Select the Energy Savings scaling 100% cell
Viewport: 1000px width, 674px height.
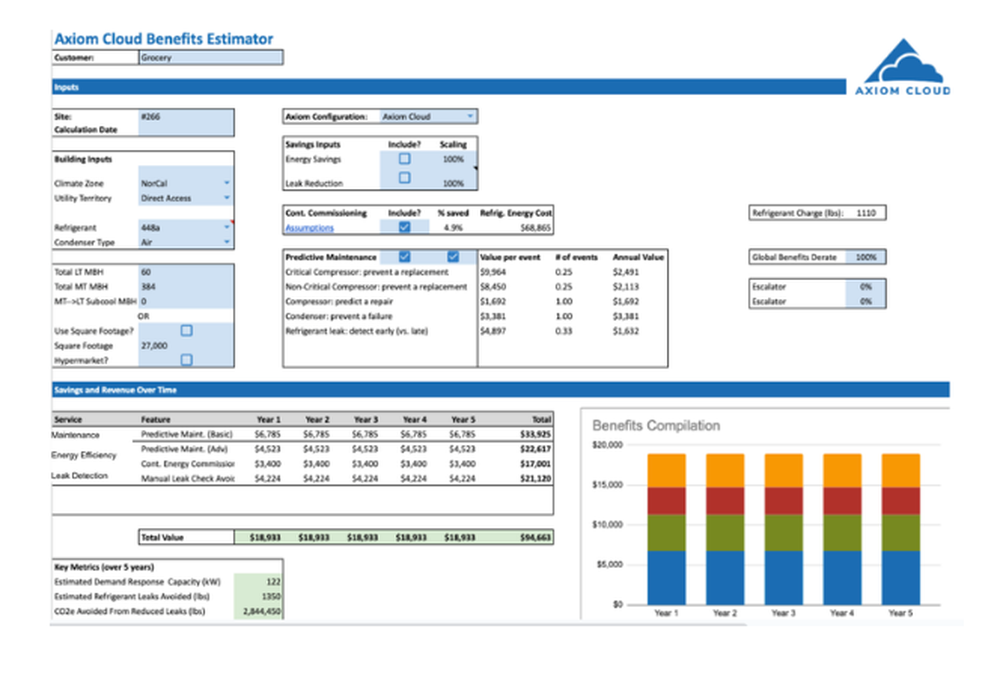coord(453,159)
